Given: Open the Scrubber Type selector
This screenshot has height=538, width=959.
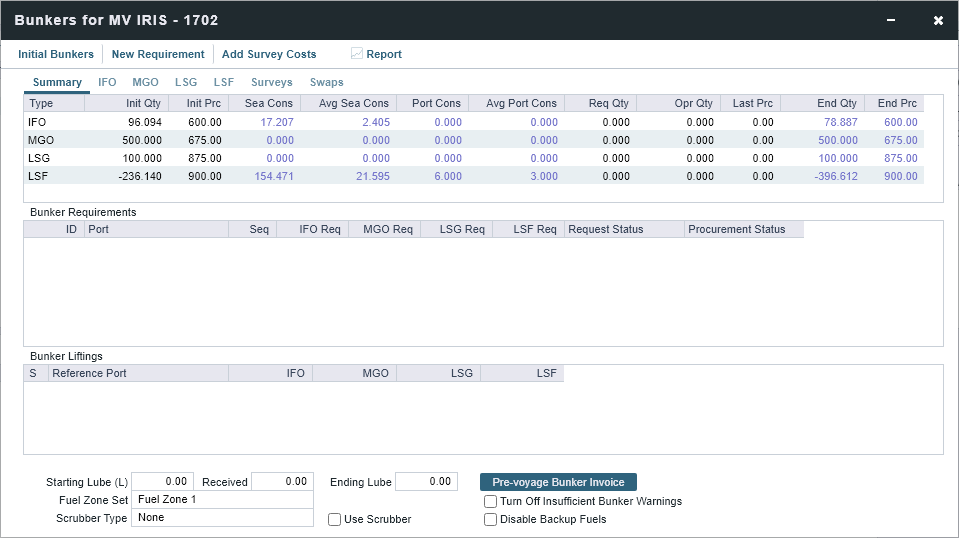Looking at the screenshot, I should tap(223, 517).
